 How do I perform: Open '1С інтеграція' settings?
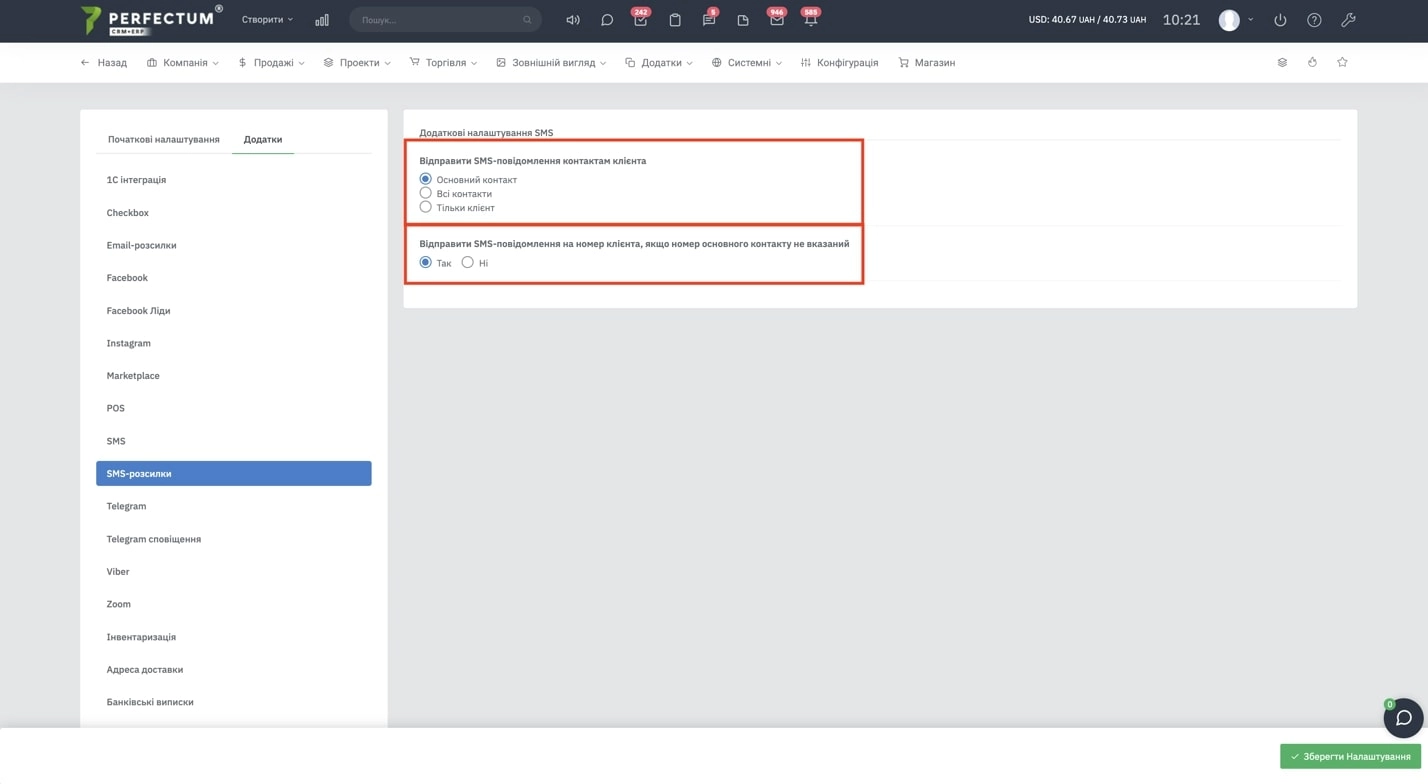(x=234, y=180)
